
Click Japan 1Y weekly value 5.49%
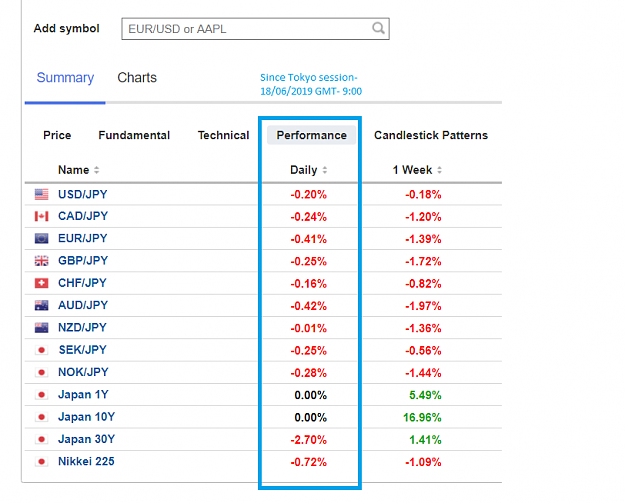[425, 395]
